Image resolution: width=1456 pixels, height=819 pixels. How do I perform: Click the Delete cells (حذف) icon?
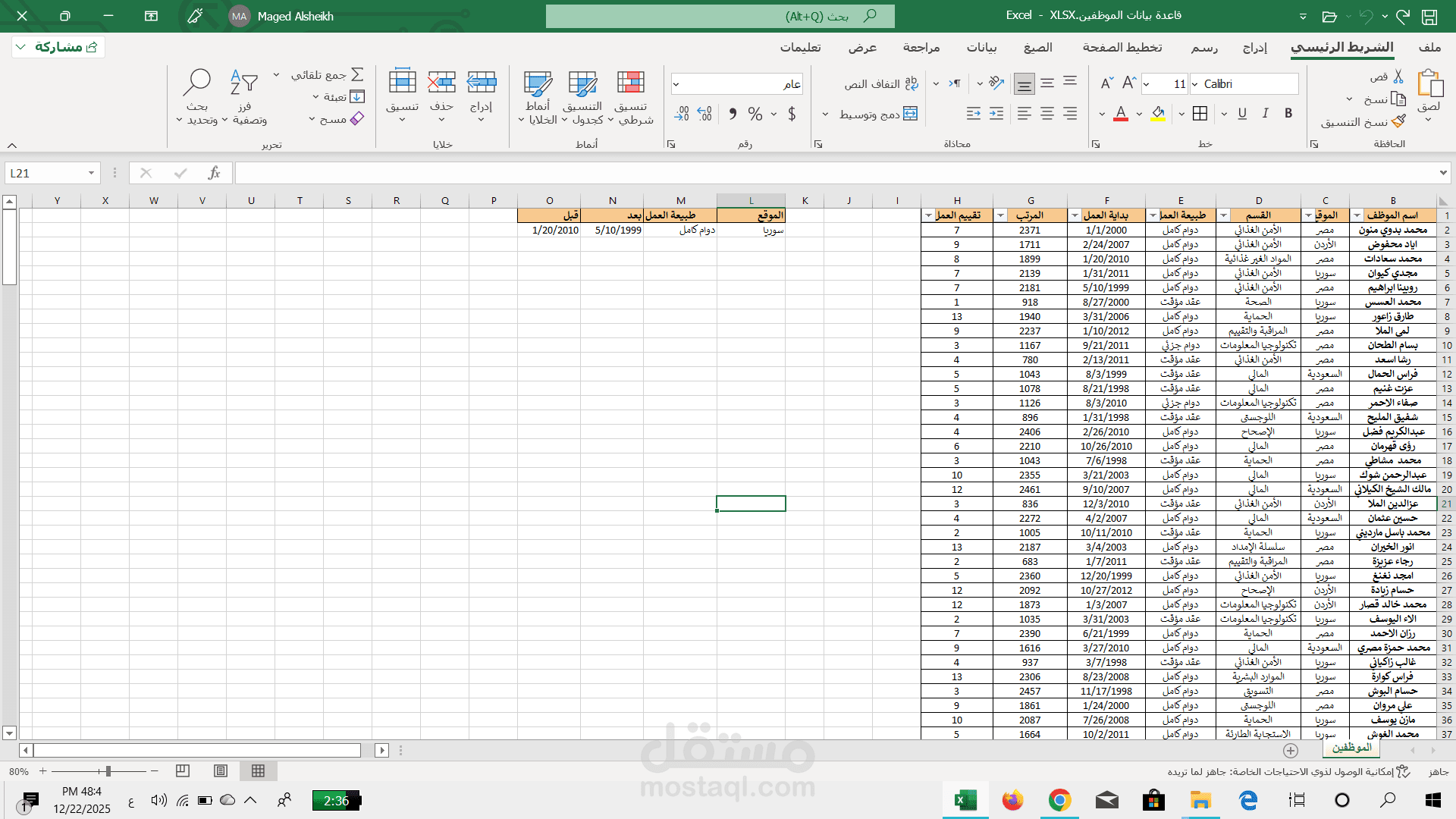pyautogui.click(x=441, y=82)
